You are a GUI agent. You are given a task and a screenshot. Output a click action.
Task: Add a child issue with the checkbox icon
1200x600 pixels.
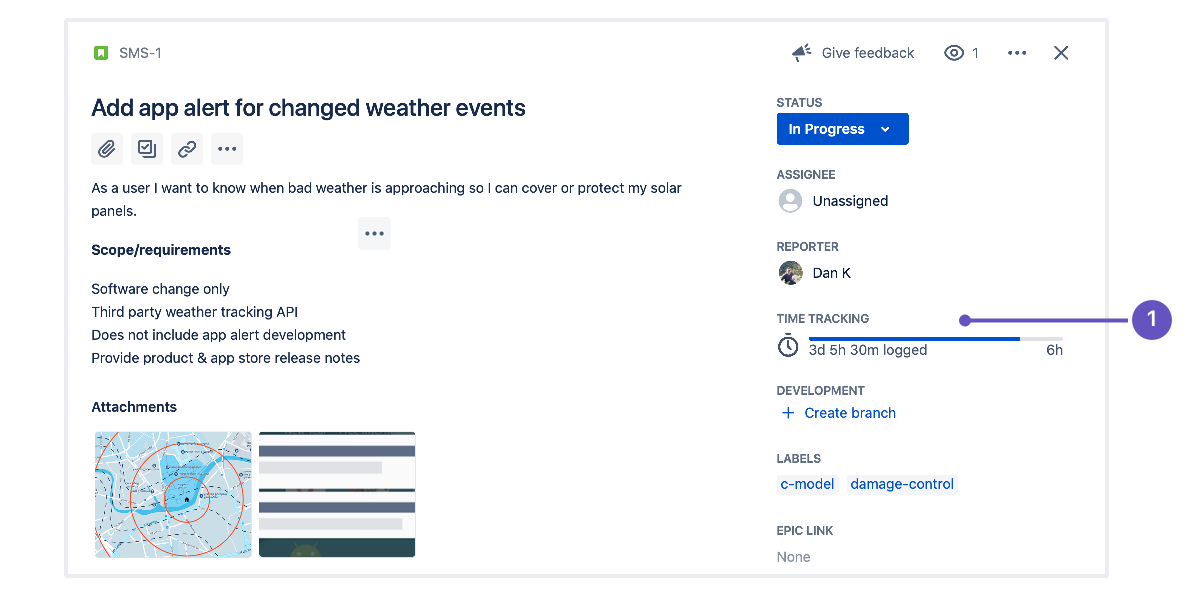147,149
